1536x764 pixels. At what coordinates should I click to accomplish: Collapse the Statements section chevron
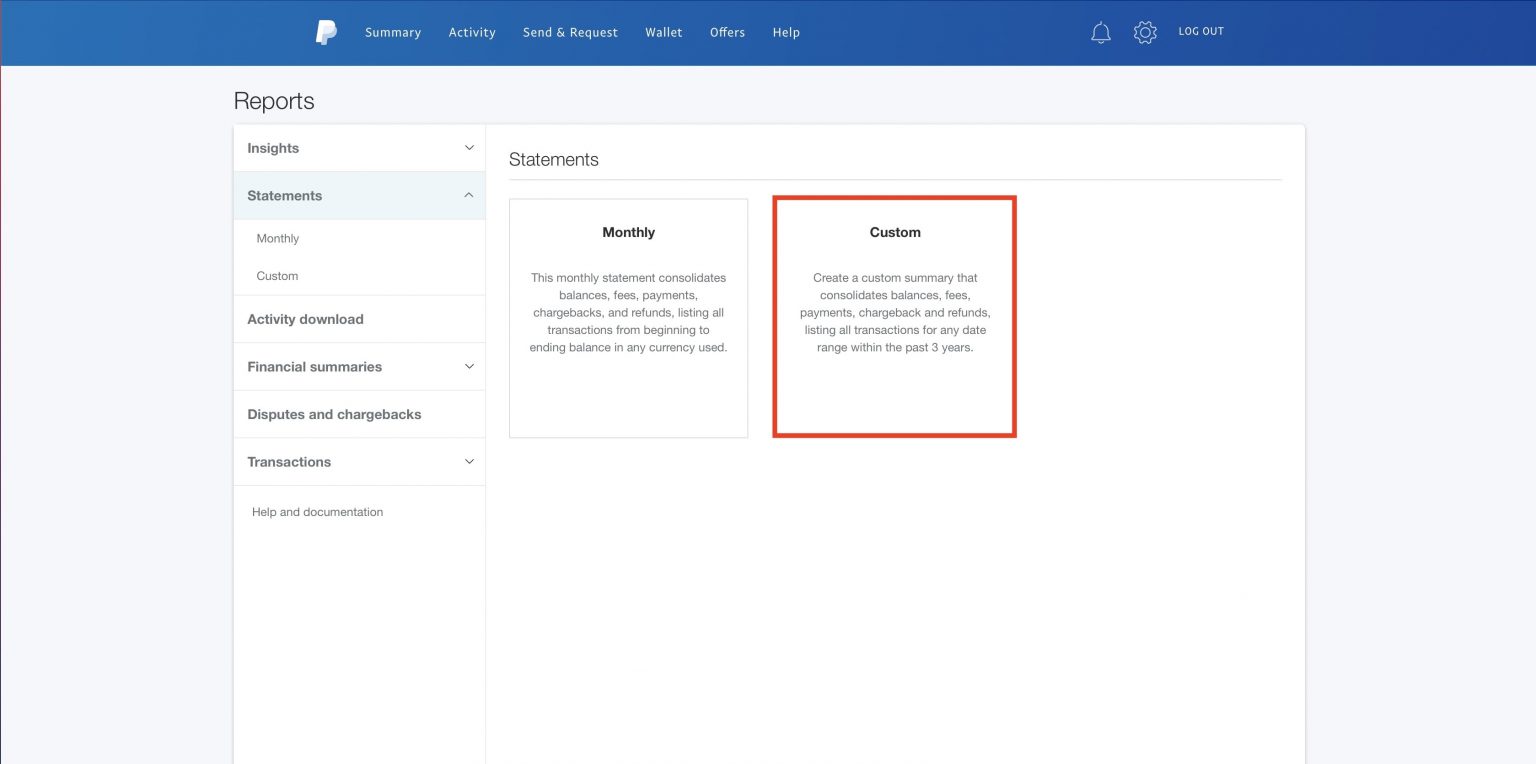click(x=469, y=196)
